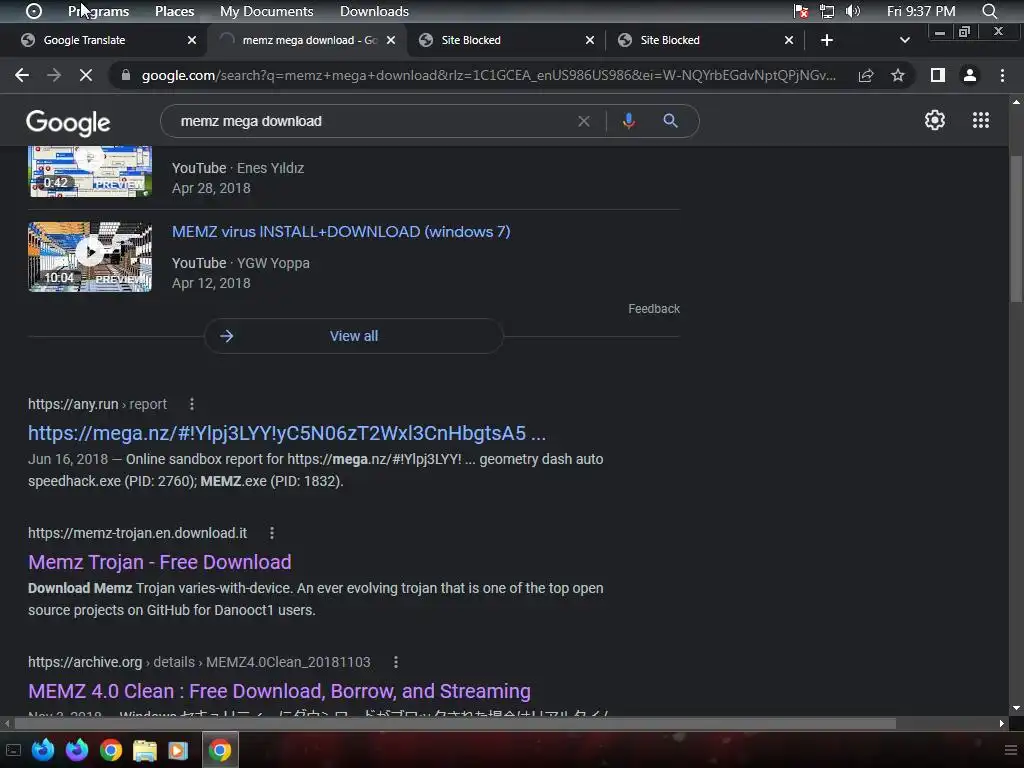
Task: Close the second Site Blocked tab
Action: point(789,40)
